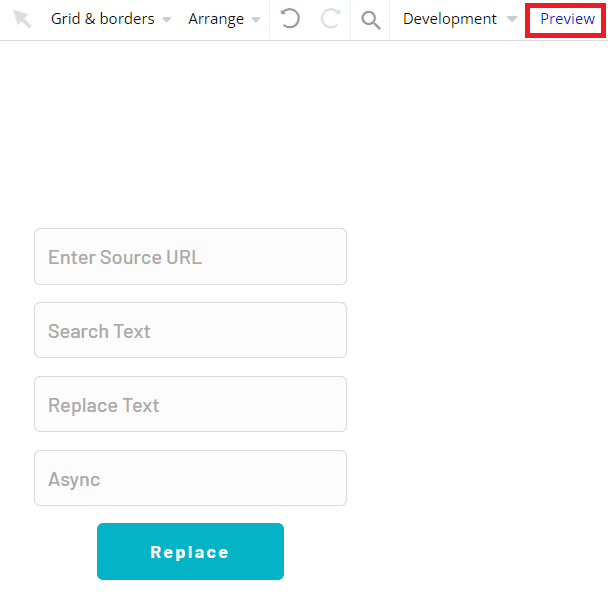608x601 pixels.
Task: Click blank canvas left of the Replace button
Action: tap(50, 552)
